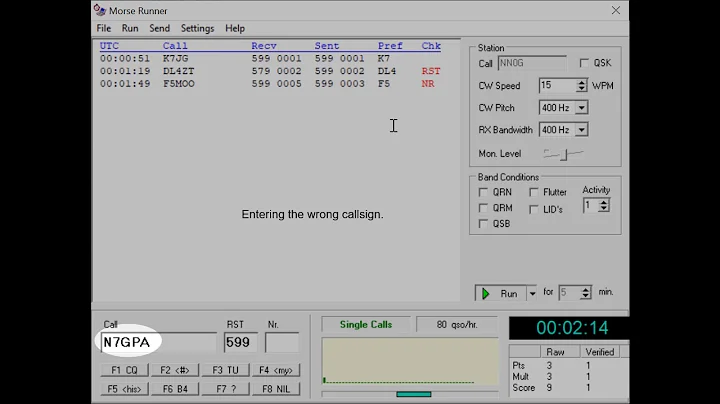Viewport: 720px width, 404px height.
Task: Toggle the QSB band condition
Action: click(x=483, y=224)
